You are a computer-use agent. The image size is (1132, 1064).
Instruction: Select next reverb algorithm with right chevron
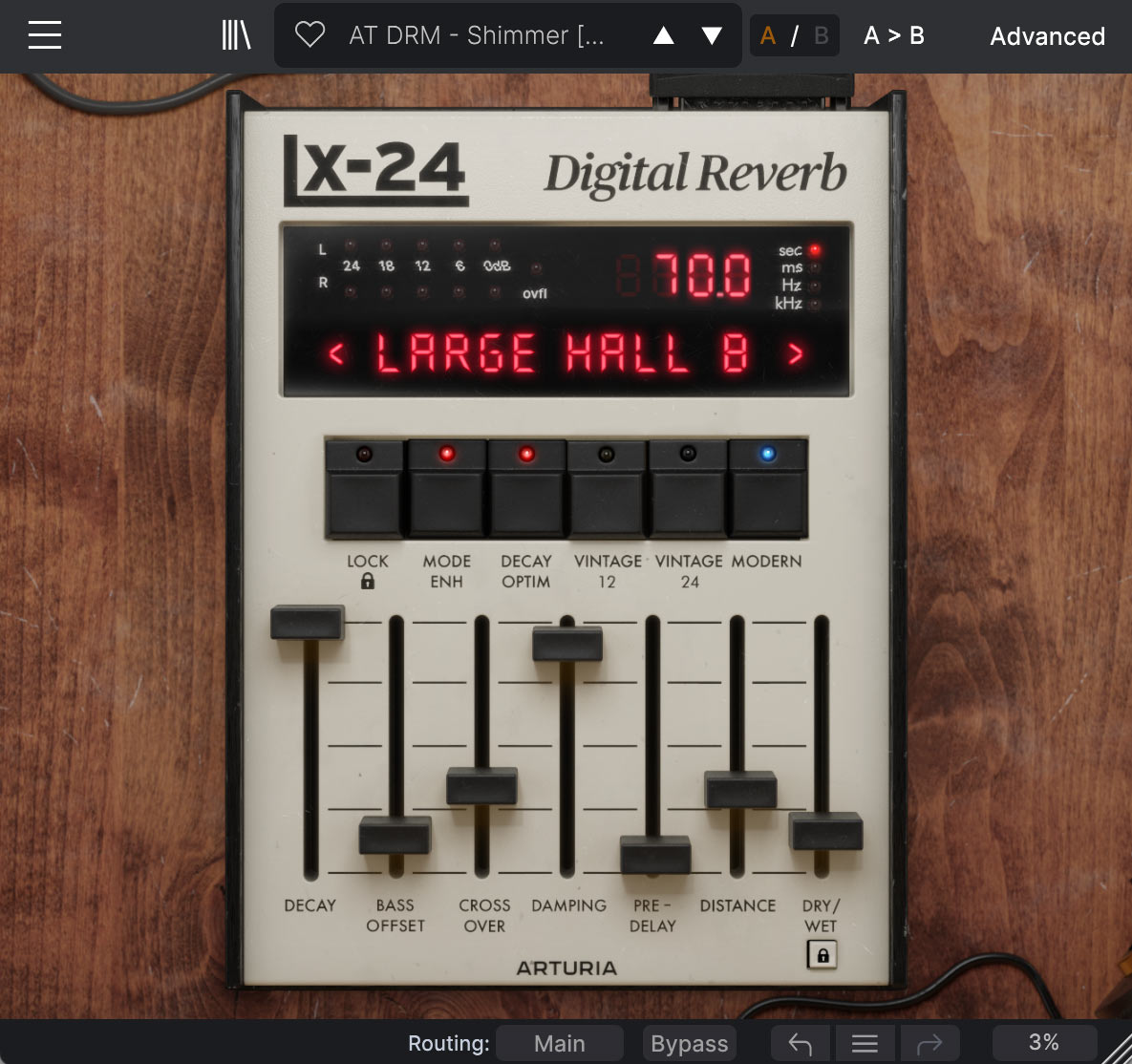click(x=796, y=353)
